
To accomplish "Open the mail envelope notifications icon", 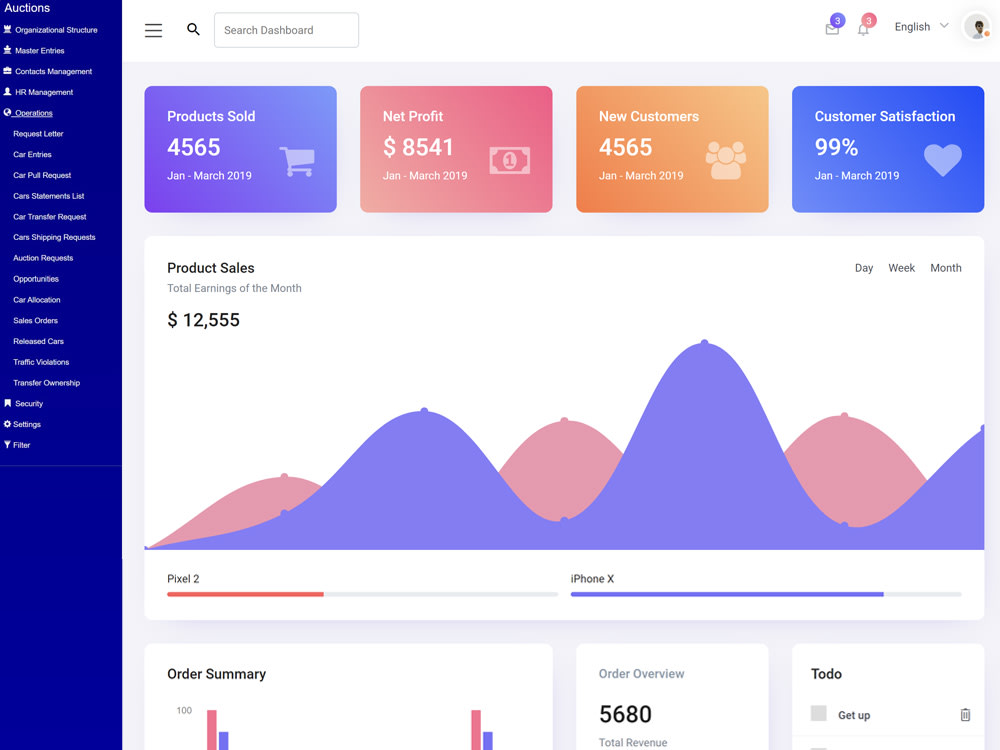I will tap(832, 29).
